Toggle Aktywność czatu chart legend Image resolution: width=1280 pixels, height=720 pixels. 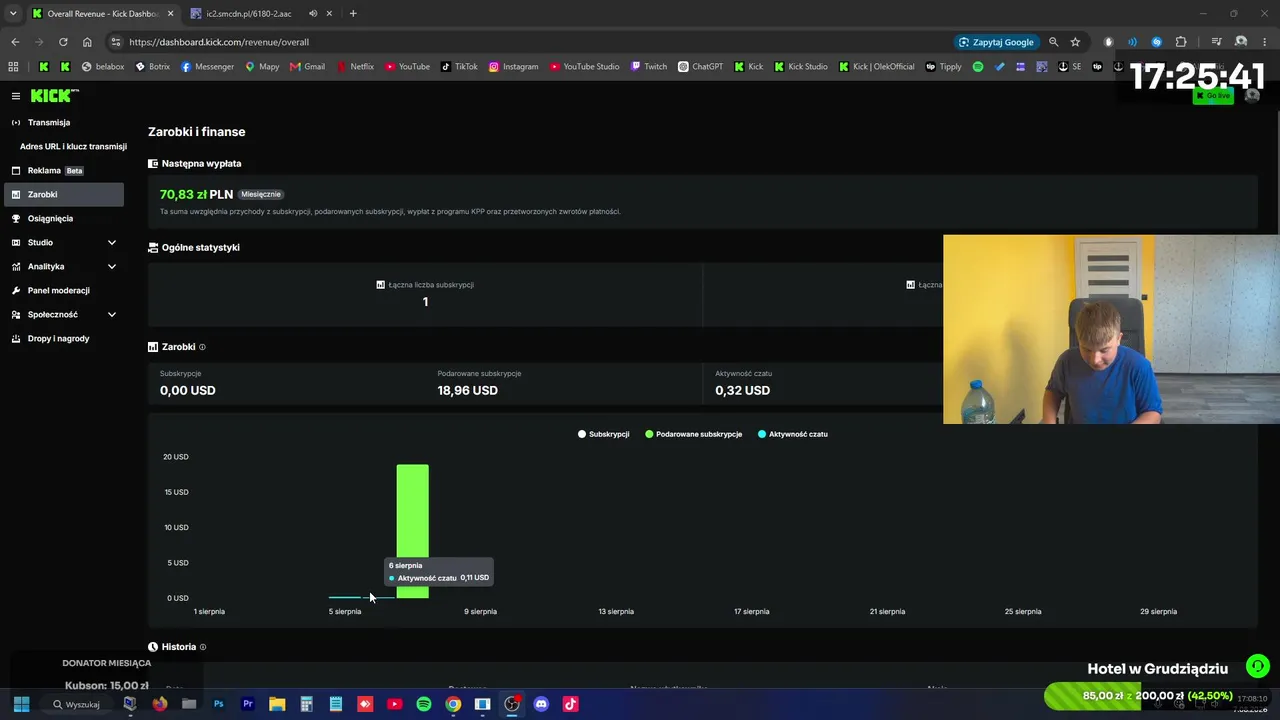[x=793, y=434]
